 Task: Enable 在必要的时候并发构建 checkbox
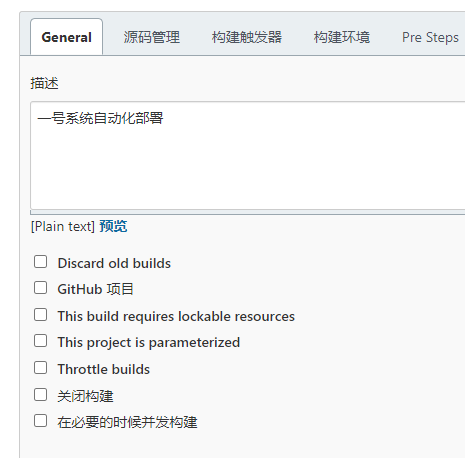40,421
